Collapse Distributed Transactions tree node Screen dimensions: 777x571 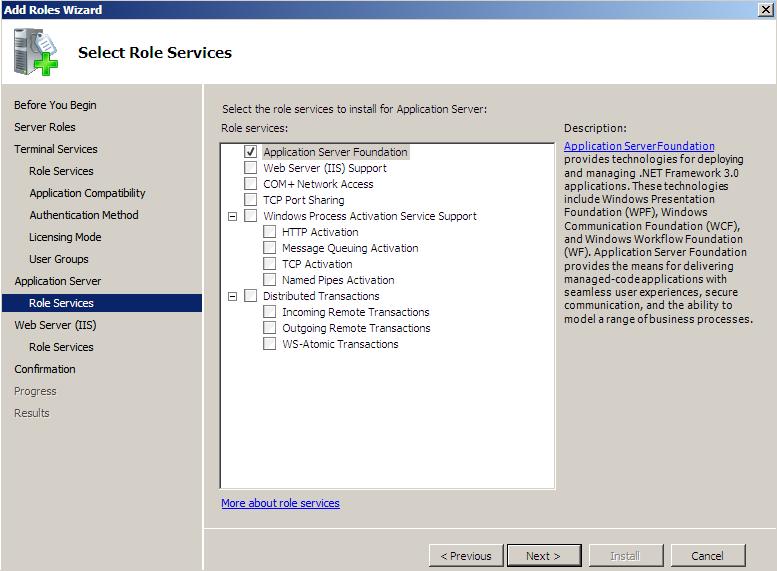[x=232, y=296]
